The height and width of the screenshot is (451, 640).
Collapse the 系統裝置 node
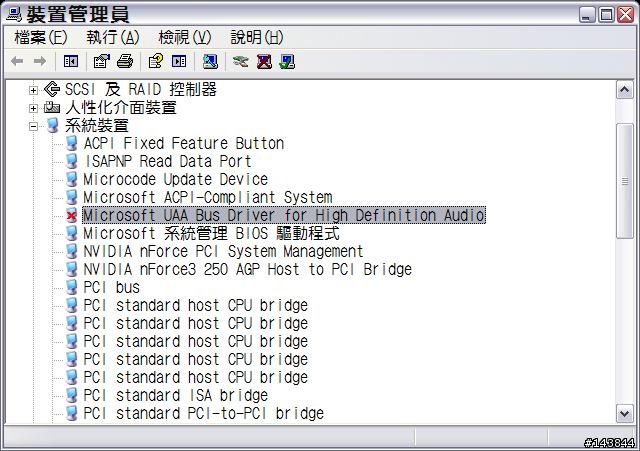[x=33, y=126]
